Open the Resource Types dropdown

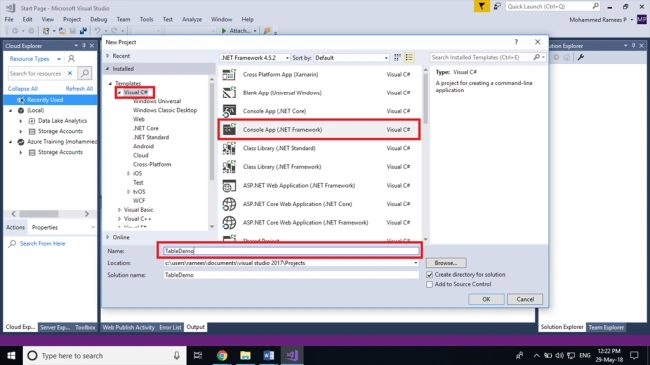click(x=35, y=59)
